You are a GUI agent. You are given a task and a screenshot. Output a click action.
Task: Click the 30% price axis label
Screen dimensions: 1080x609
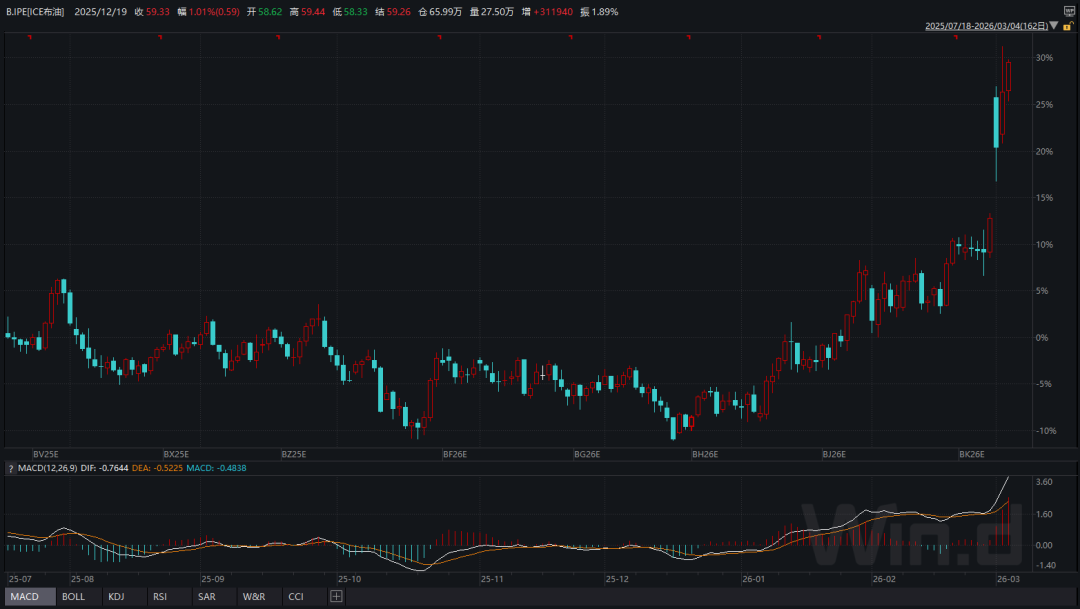coord(1043,58)
